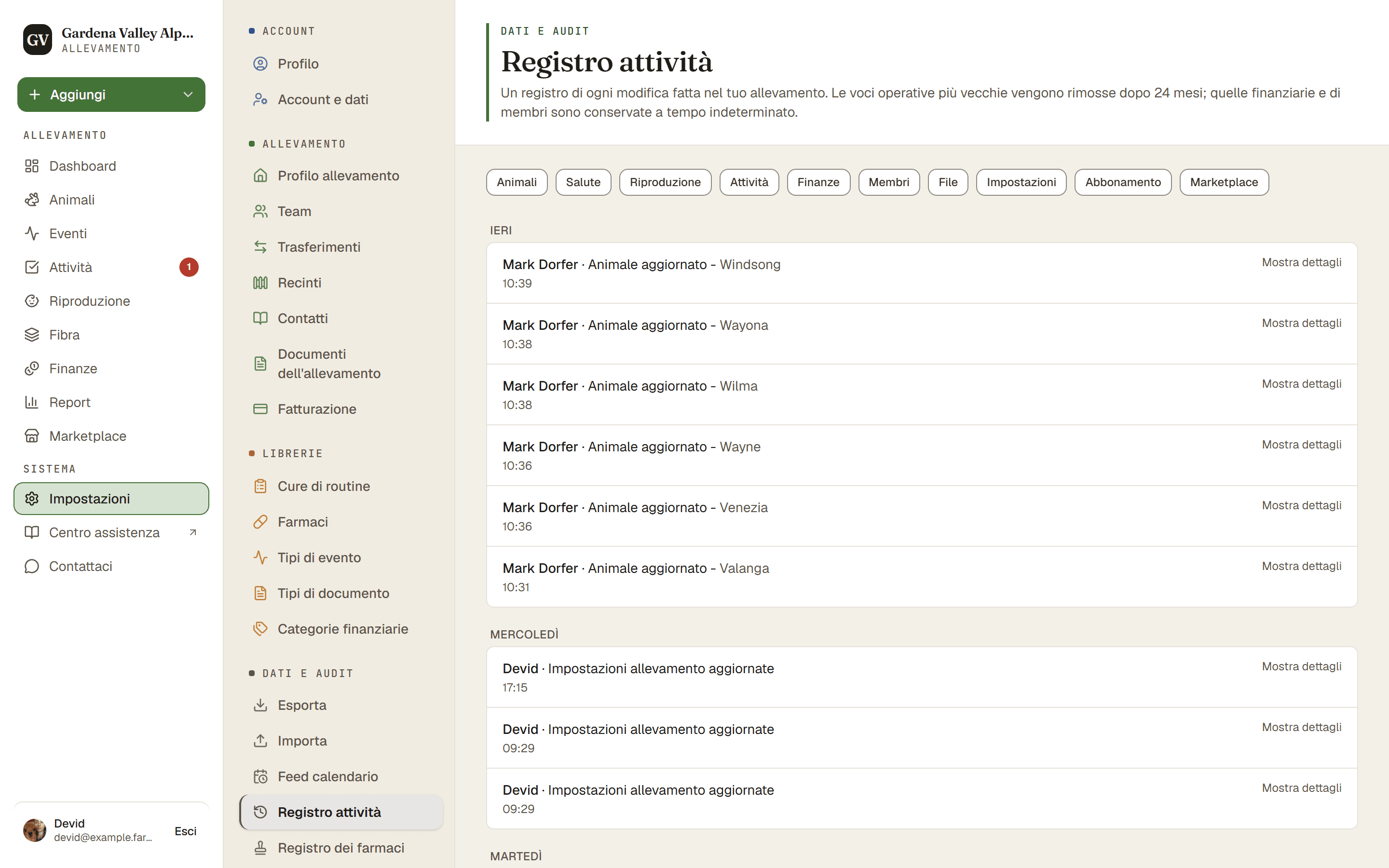Click Devid's profile avatar photo
This screenshot has height=868, width=1389.
tap(34, 830)
